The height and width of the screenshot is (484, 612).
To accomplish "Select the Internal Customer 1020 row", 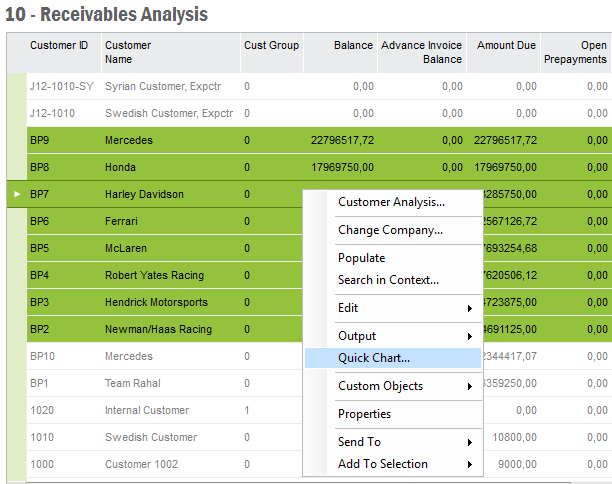I will pyautogui.click(x=146, y=410).
